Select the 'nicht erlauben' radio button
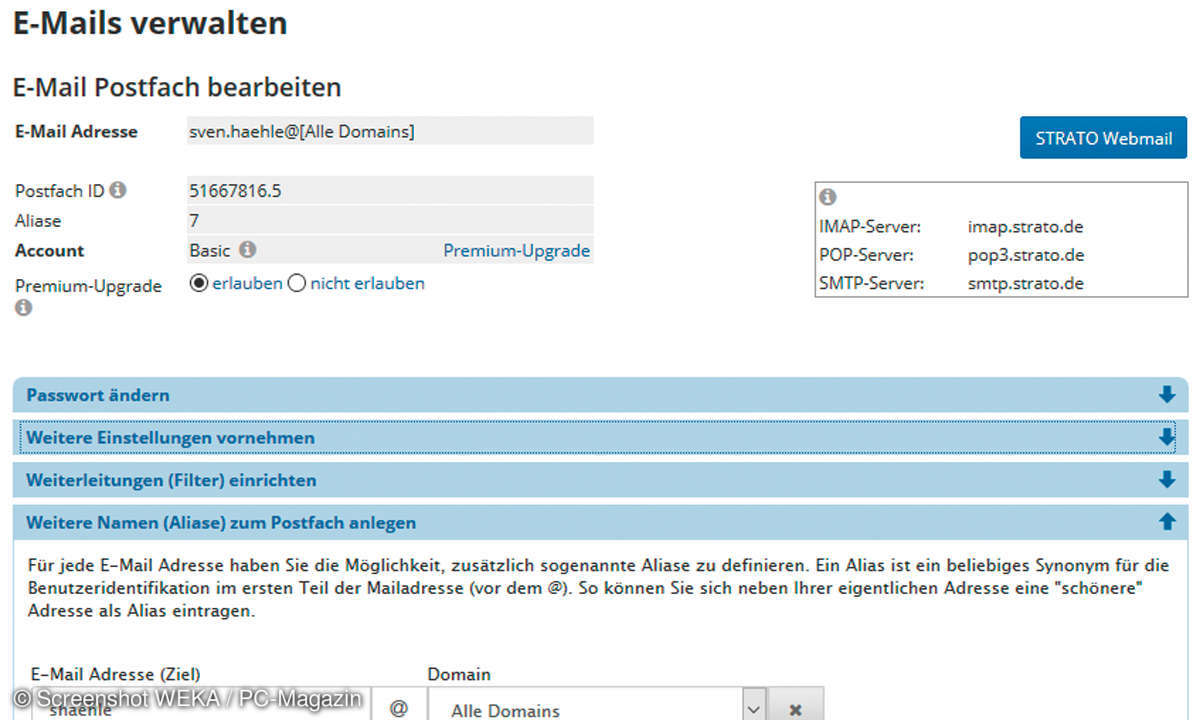The width and height of the screenshot is (1200, 720). tap(296, 283)
